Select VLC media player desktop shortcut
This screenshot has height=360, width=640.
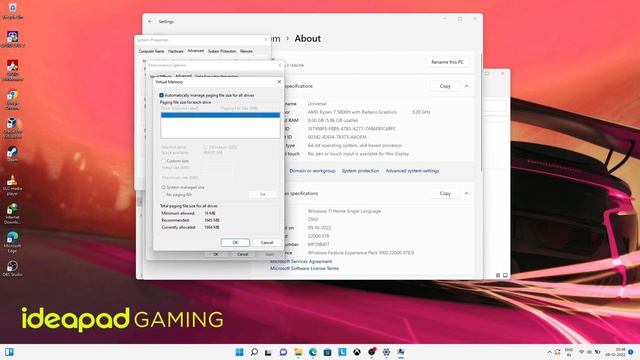(x=12, y=185)
